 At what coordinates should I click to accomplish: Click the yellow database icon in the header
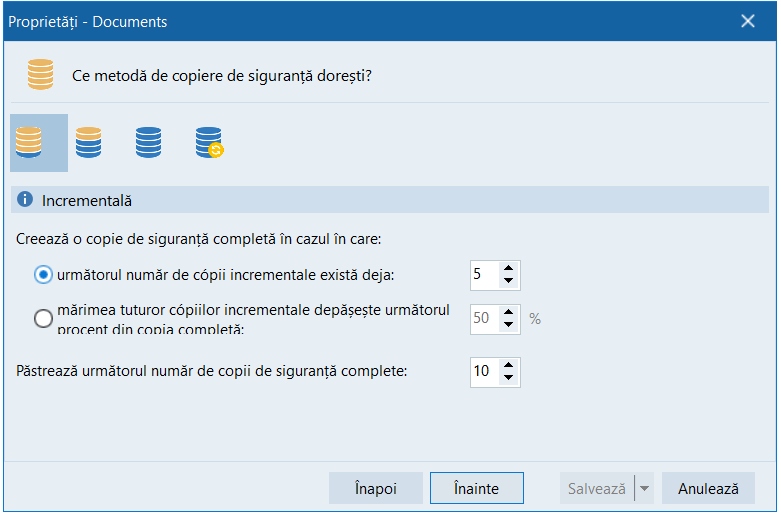pos(40,75)
